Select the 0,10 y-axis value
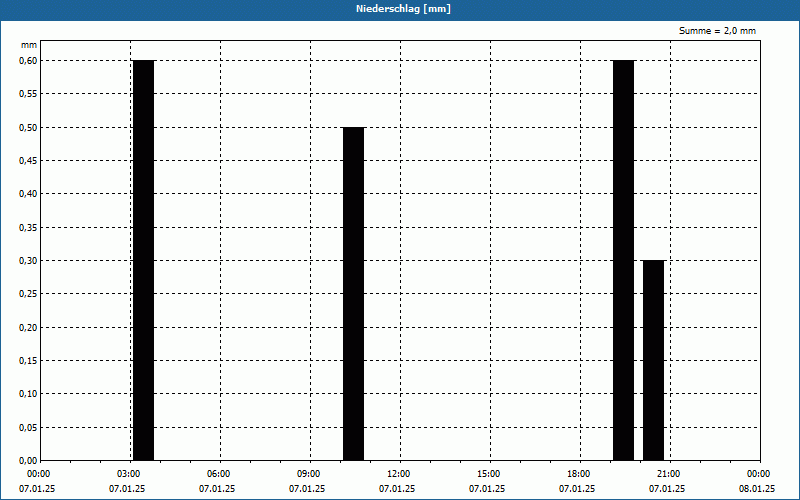 pos(28,394)
